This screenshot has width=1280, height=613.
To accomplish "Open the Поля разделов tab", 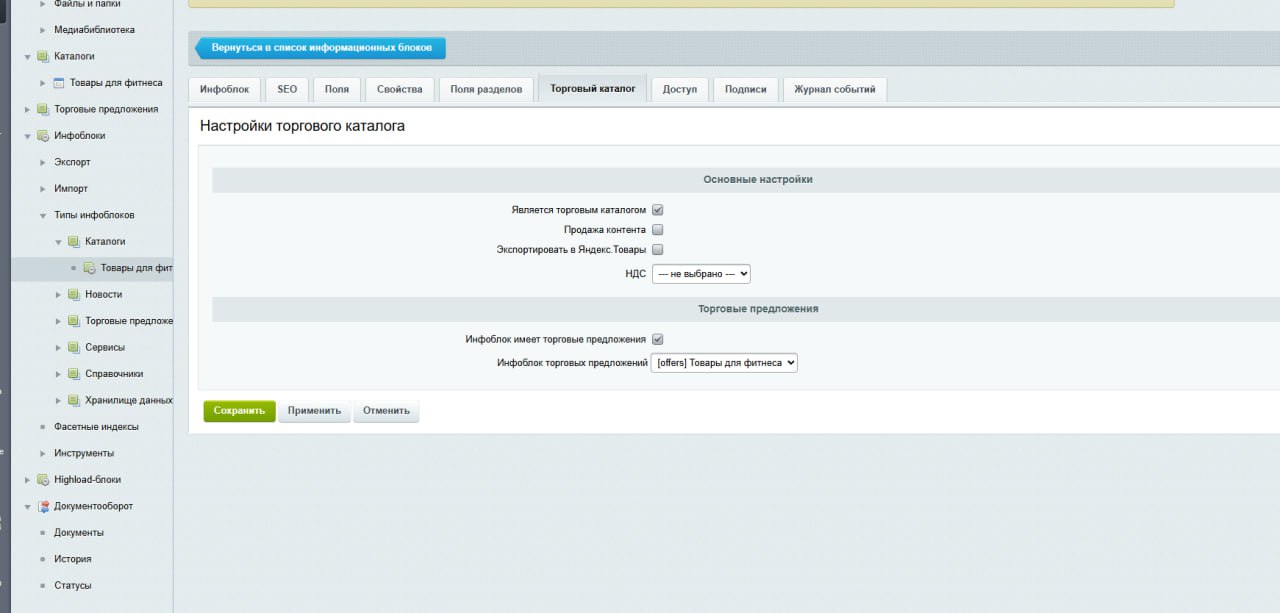I will (486, 89).
